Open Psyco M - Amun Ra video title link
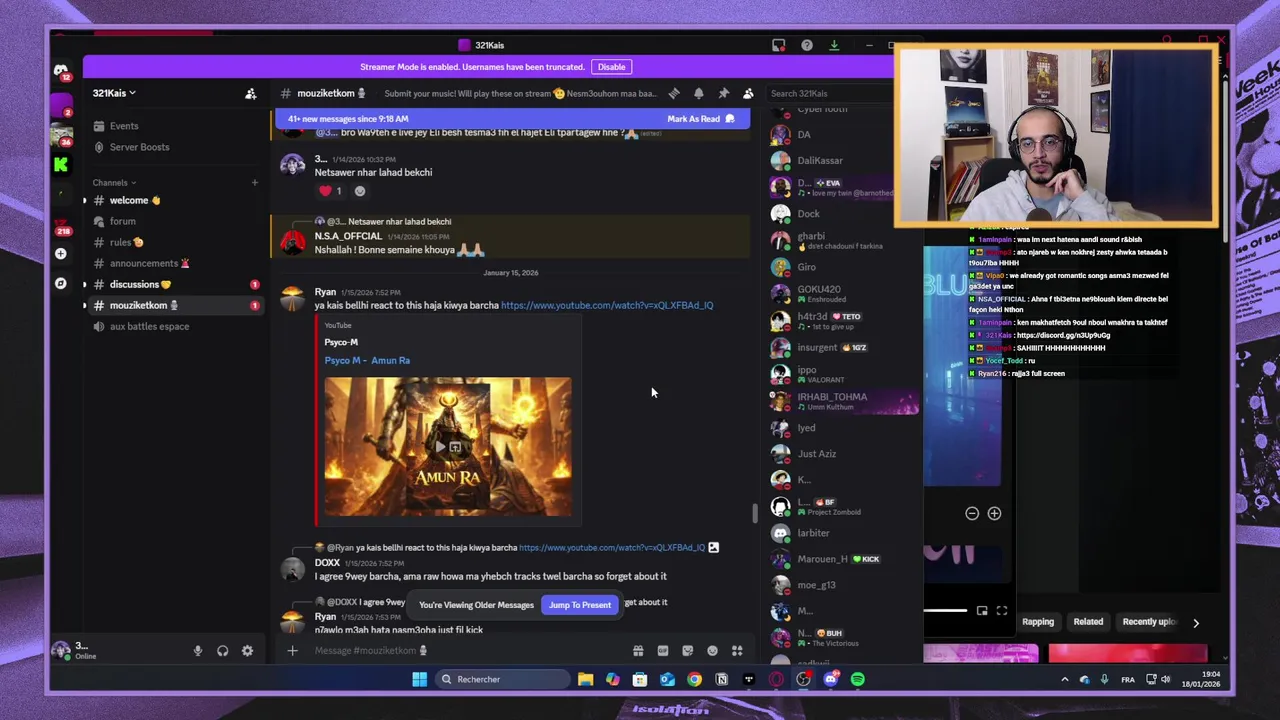 point(367,360)
